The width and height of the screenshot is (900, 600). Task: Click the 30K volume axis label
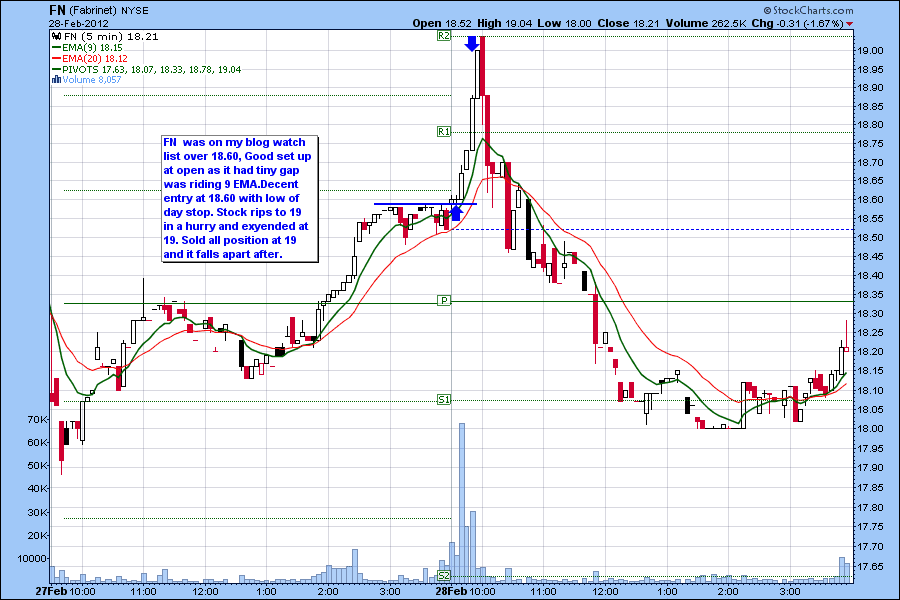[x=37, y=512]
